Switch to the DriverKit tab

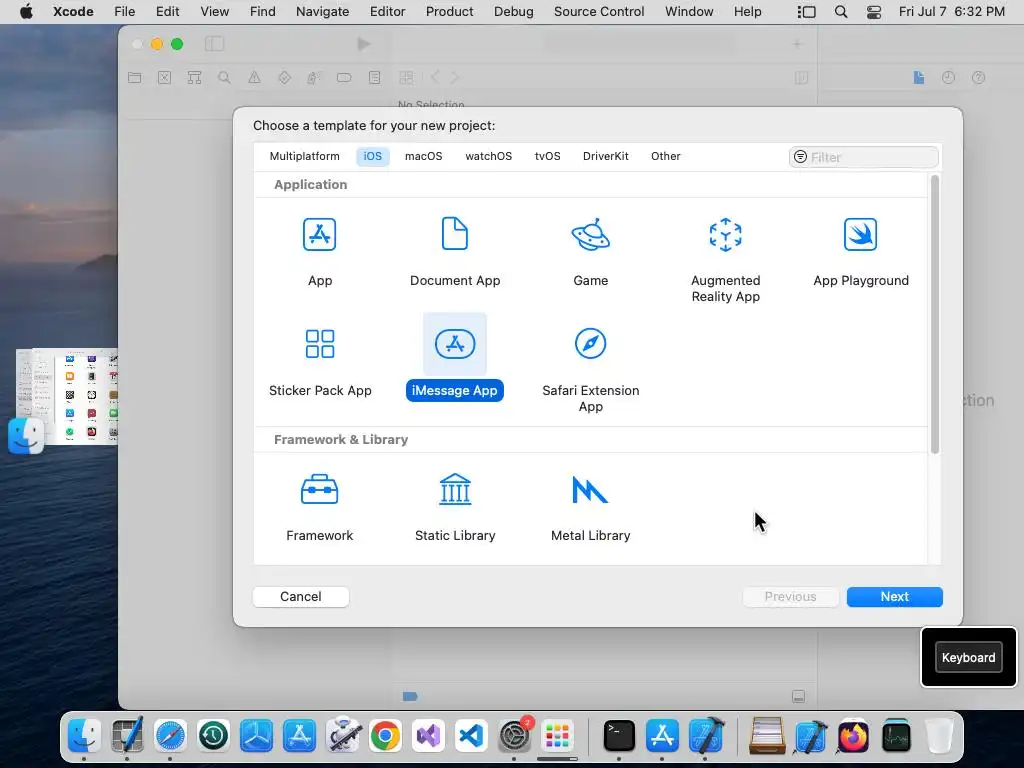(605, 156)
